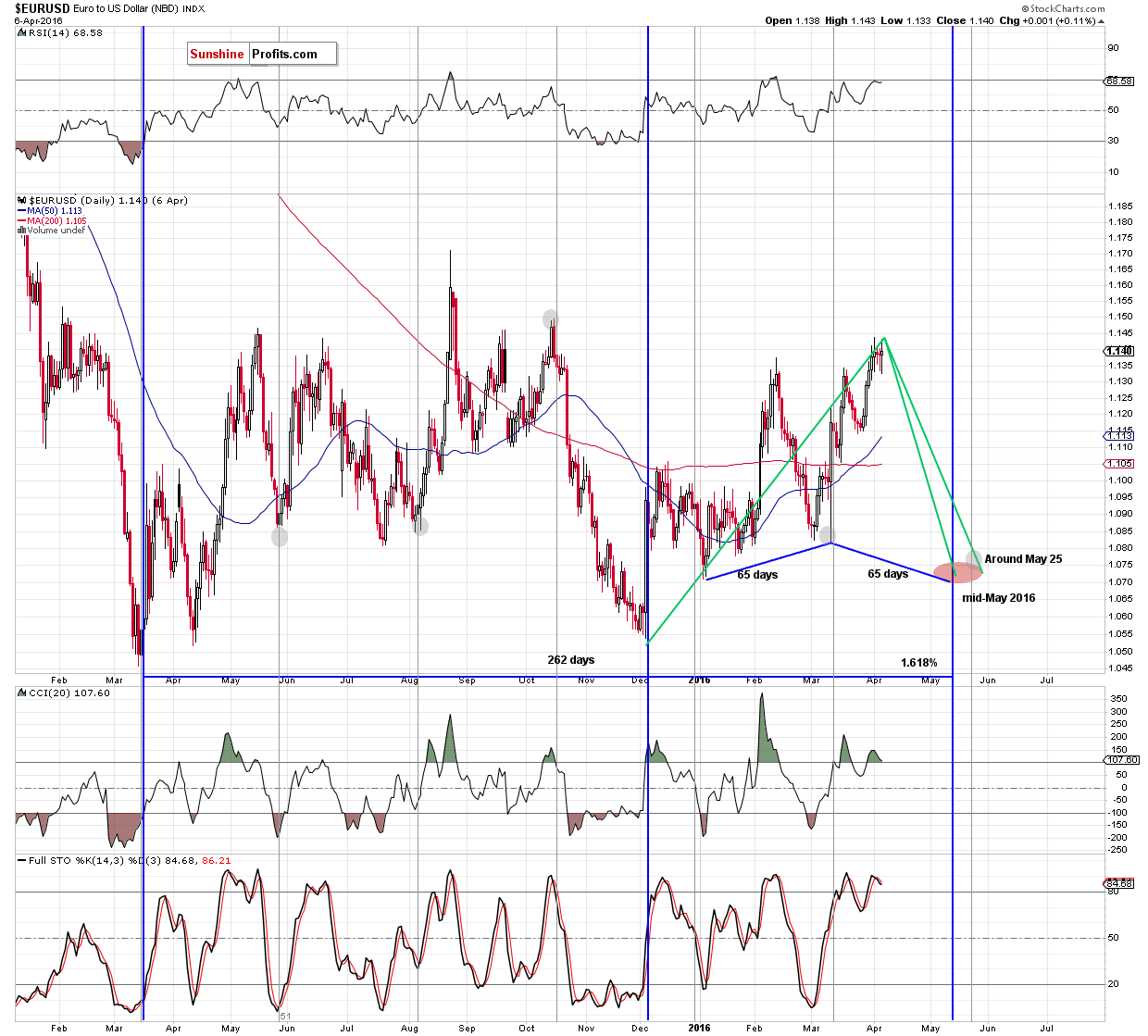This screenshot has height=1036, width=1148.
Task: Click the 1.045 price axis label
Action: (1121, 668)
